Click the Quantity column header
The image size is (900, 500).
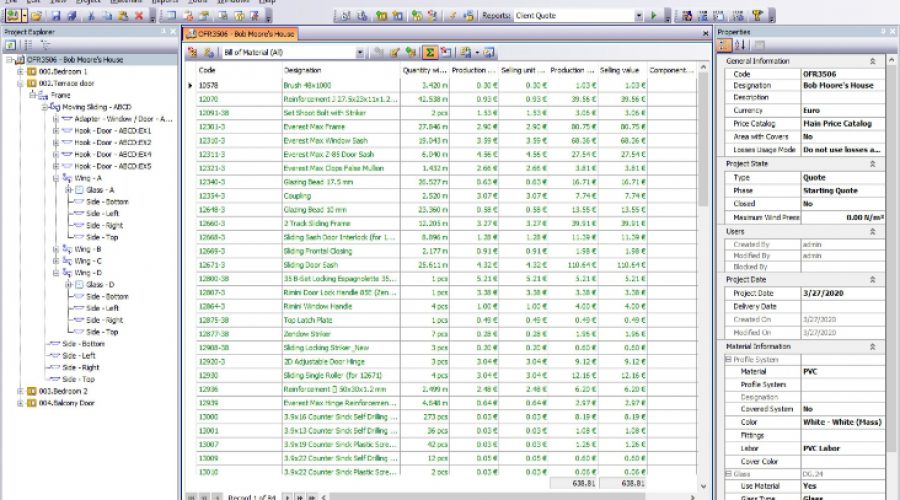point(425,70)
